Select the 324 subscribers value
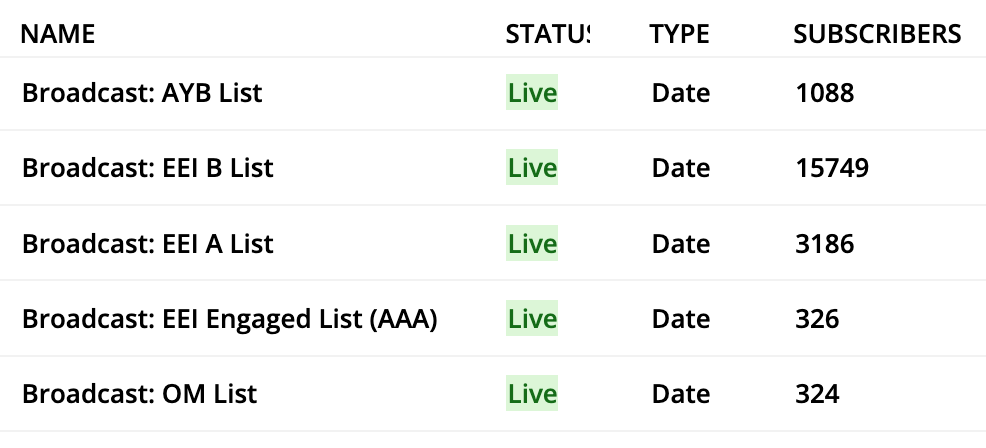Viewport: 986px width, 448px height. 818,394
